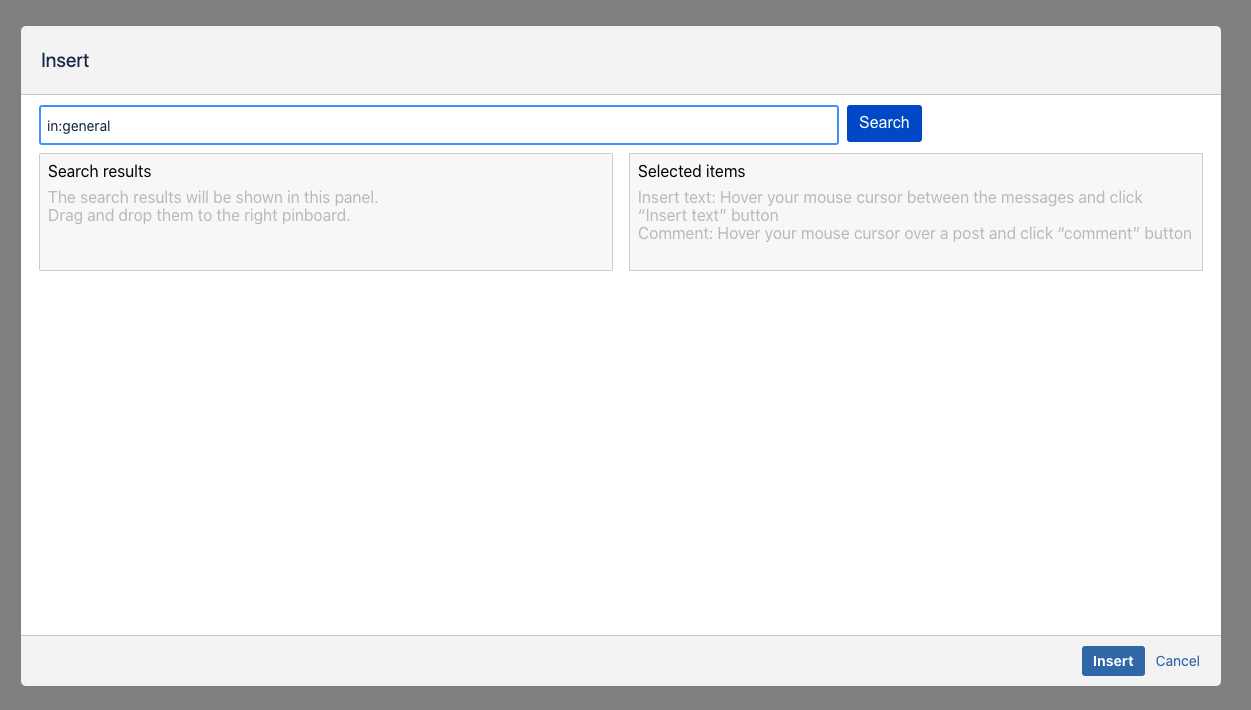The image size is (1251, 710).
Task: Select the text in:general in the search box
Action: 80,125
